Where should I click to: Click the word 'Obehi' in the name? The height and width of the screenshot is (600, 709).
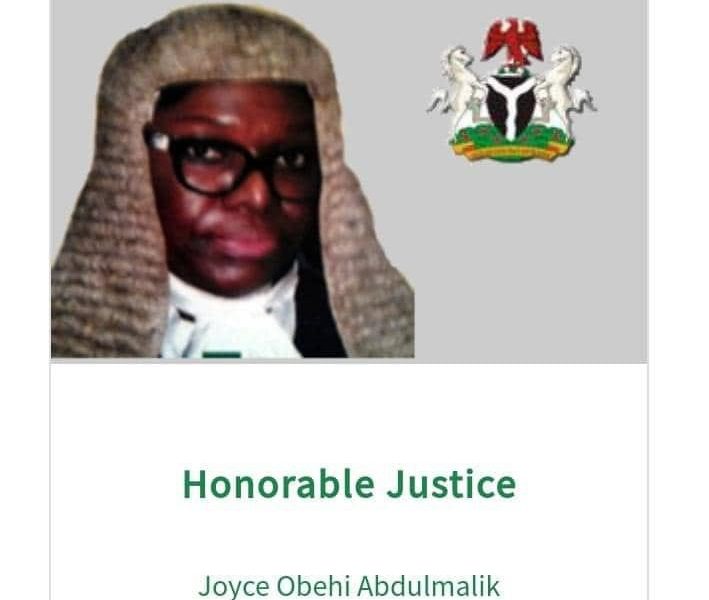313,586
